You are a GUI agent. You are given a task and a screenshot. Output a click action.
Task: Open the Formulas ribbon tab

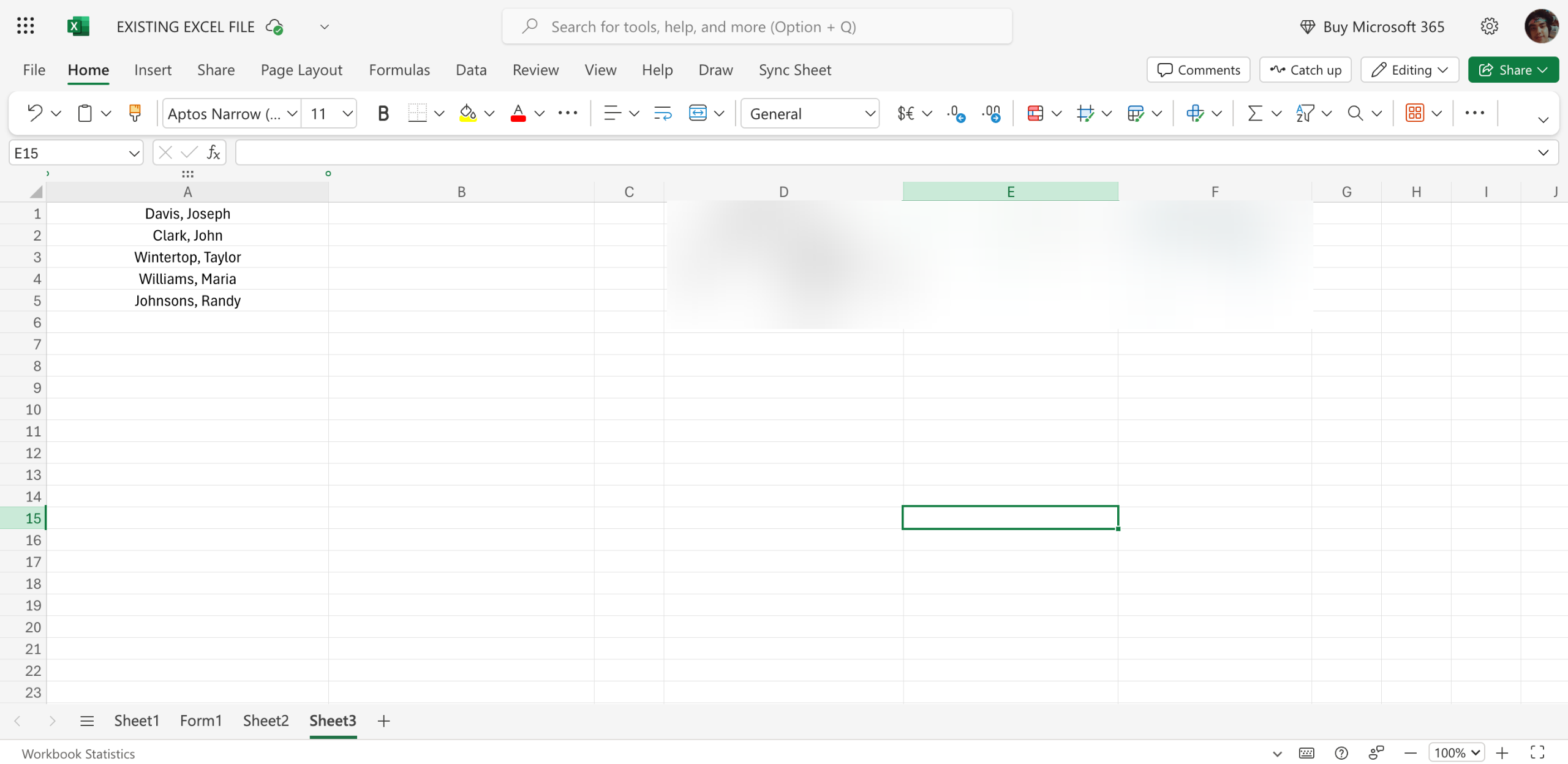(399, 70)
